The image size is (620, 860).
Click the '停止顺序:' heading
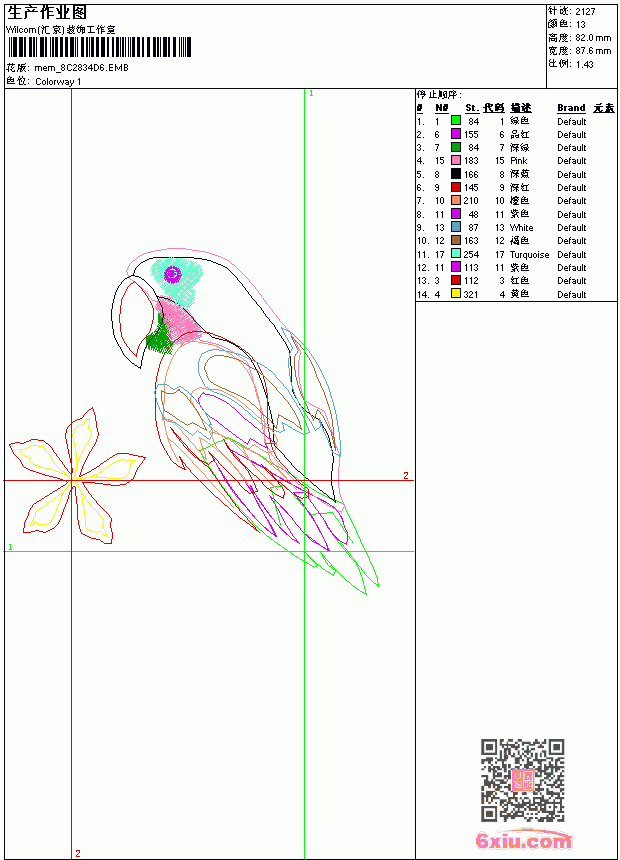pos(439,95)
